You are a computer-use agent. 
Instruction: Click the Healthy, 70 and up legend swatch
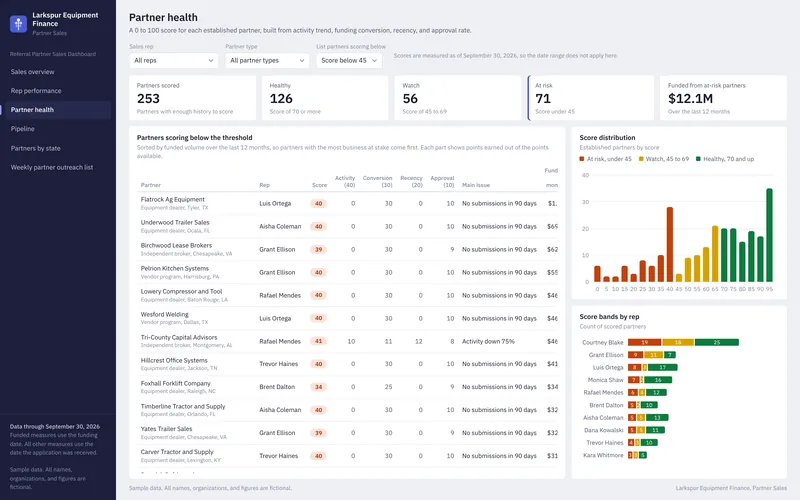pyautogui.click(x=698, y=159)
